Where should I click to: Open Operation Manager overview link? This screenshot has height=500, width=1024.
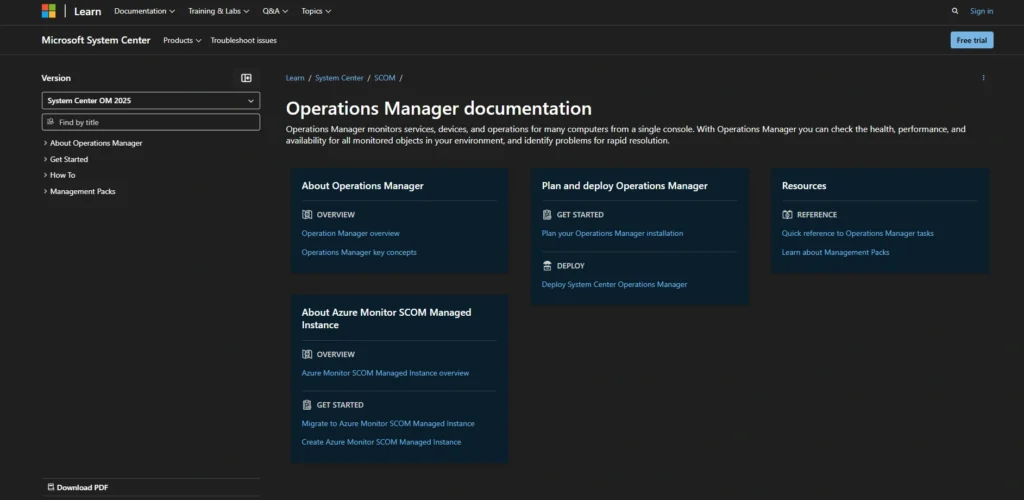pos(351,233)
